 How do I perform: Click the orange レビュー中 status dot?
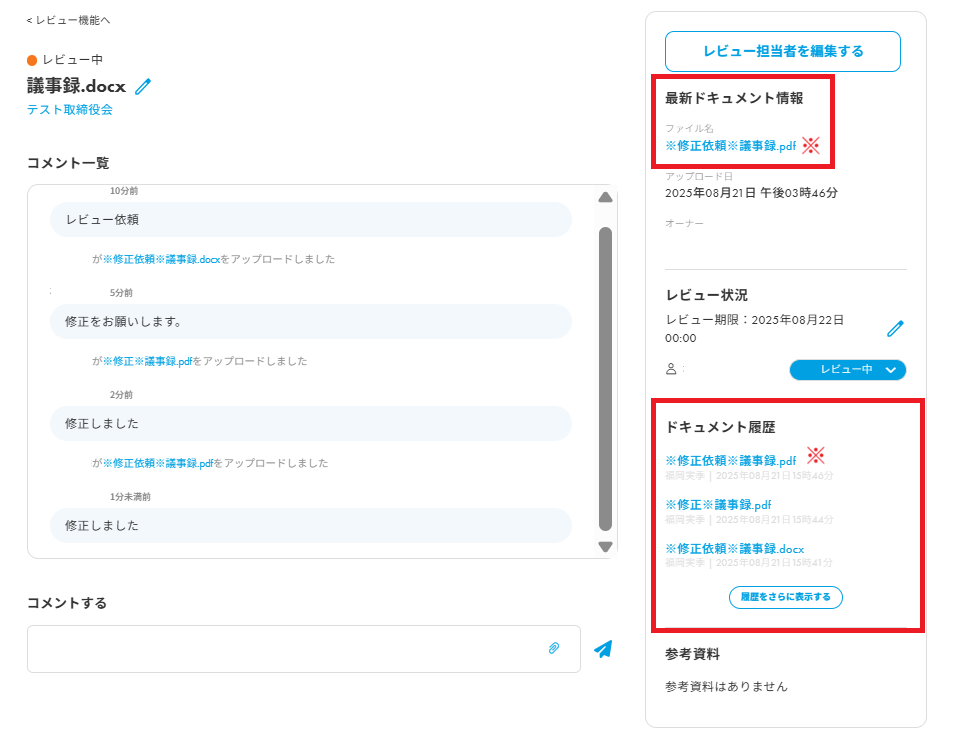click(x=32, y=60)
